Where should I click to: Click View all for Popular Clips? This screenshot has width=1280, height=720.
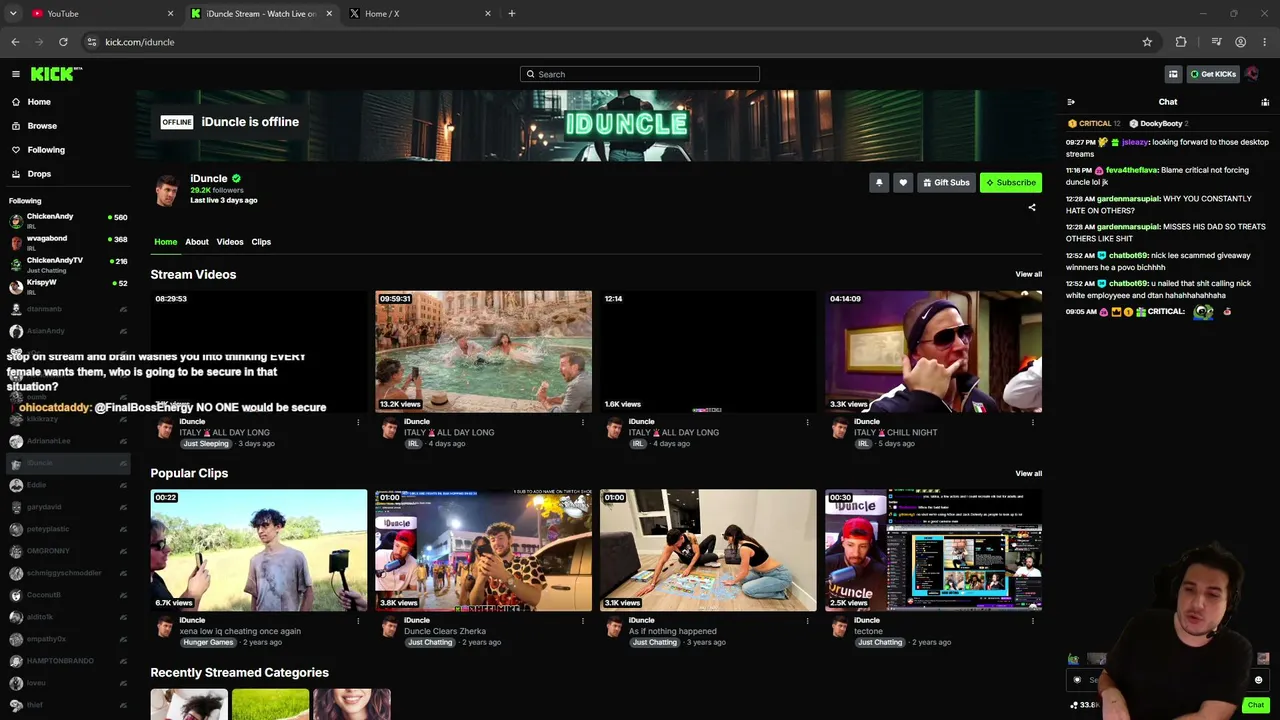(x=1029, y=473)
